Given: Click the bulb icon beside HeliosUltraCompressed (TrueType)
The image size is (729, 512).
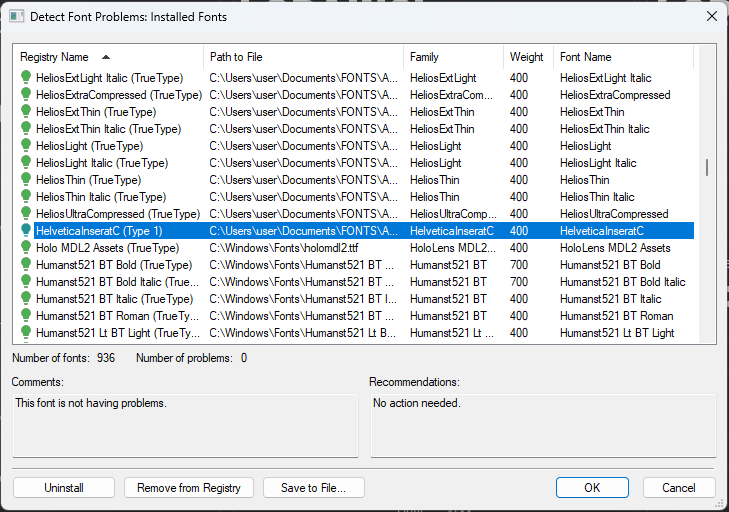Looking at the screenshot, I should pyautogui.click(x=26, y=213).
